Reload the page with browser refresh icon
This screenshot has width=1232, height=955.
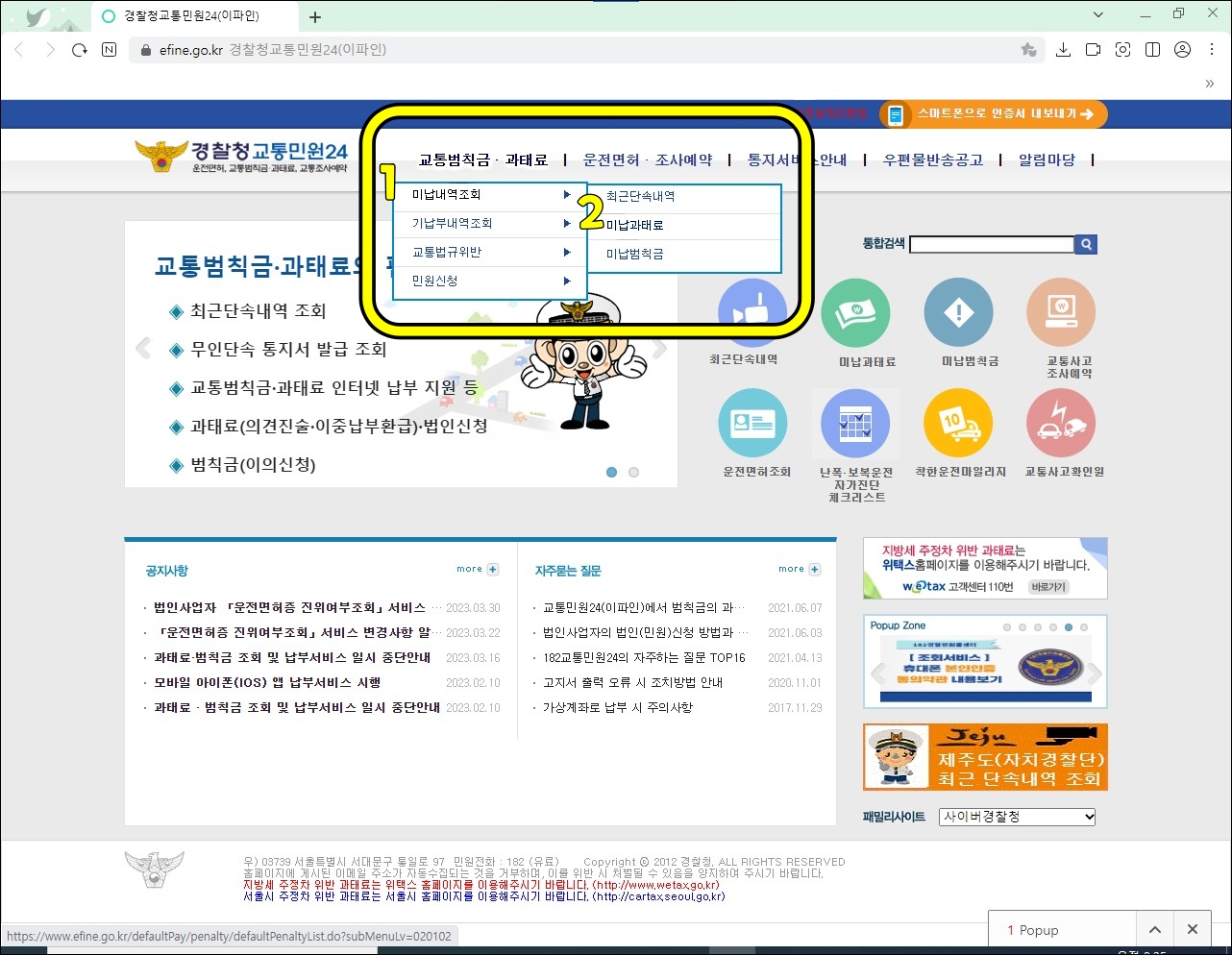[x=80, y=50]
